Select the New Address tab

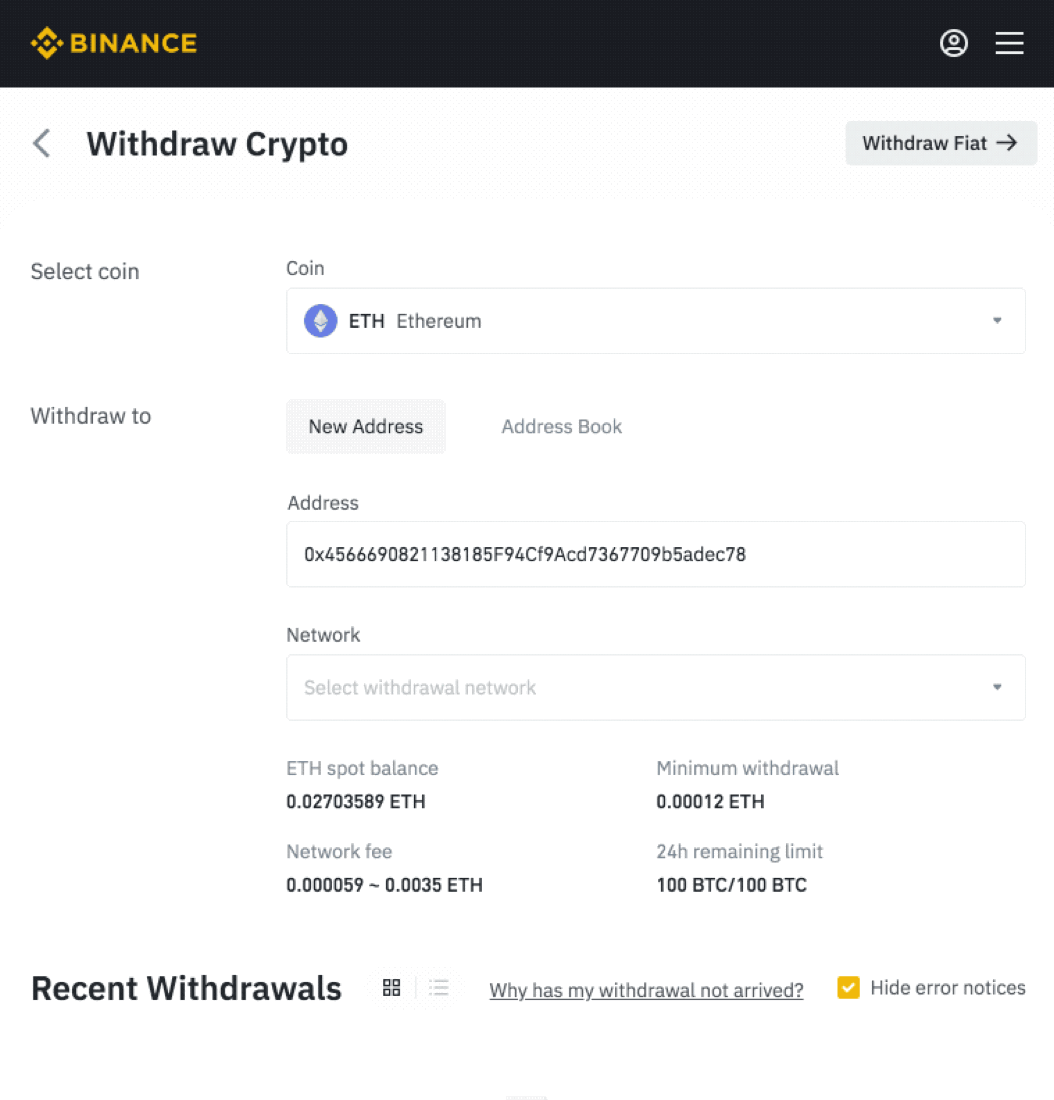click(366, 427)
